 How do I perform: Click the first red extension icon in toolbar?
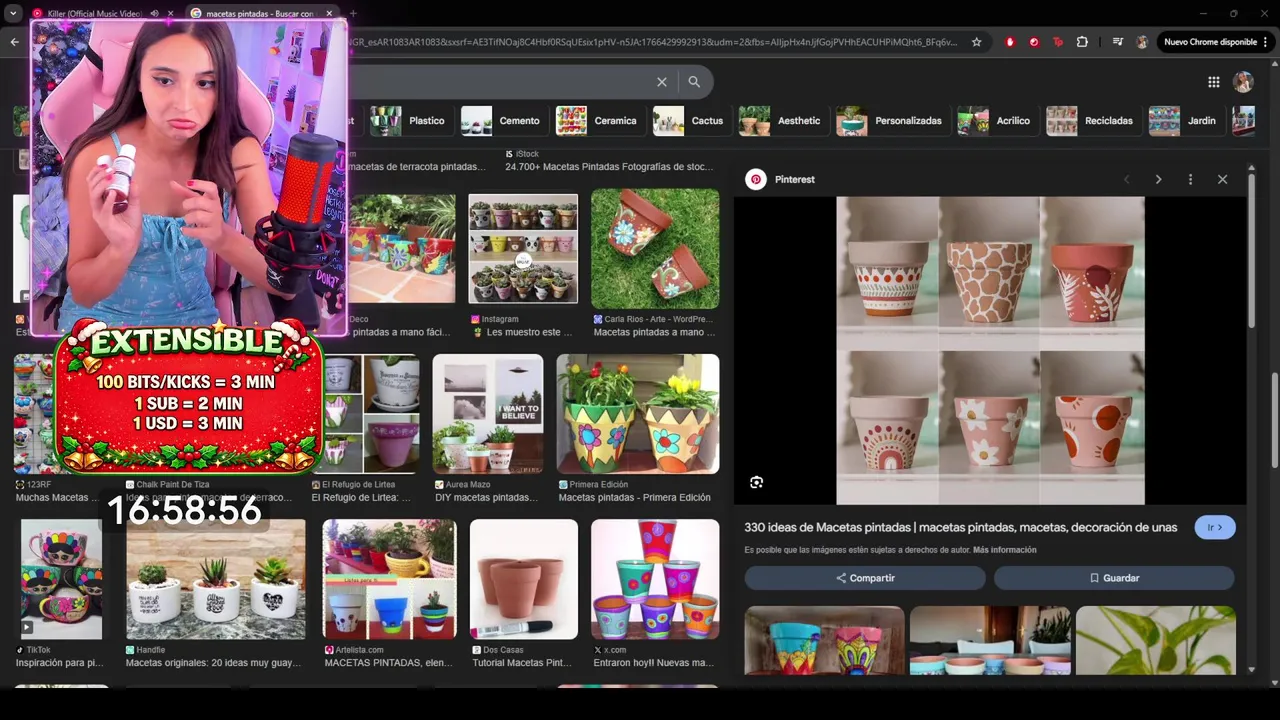[1010, 42]
